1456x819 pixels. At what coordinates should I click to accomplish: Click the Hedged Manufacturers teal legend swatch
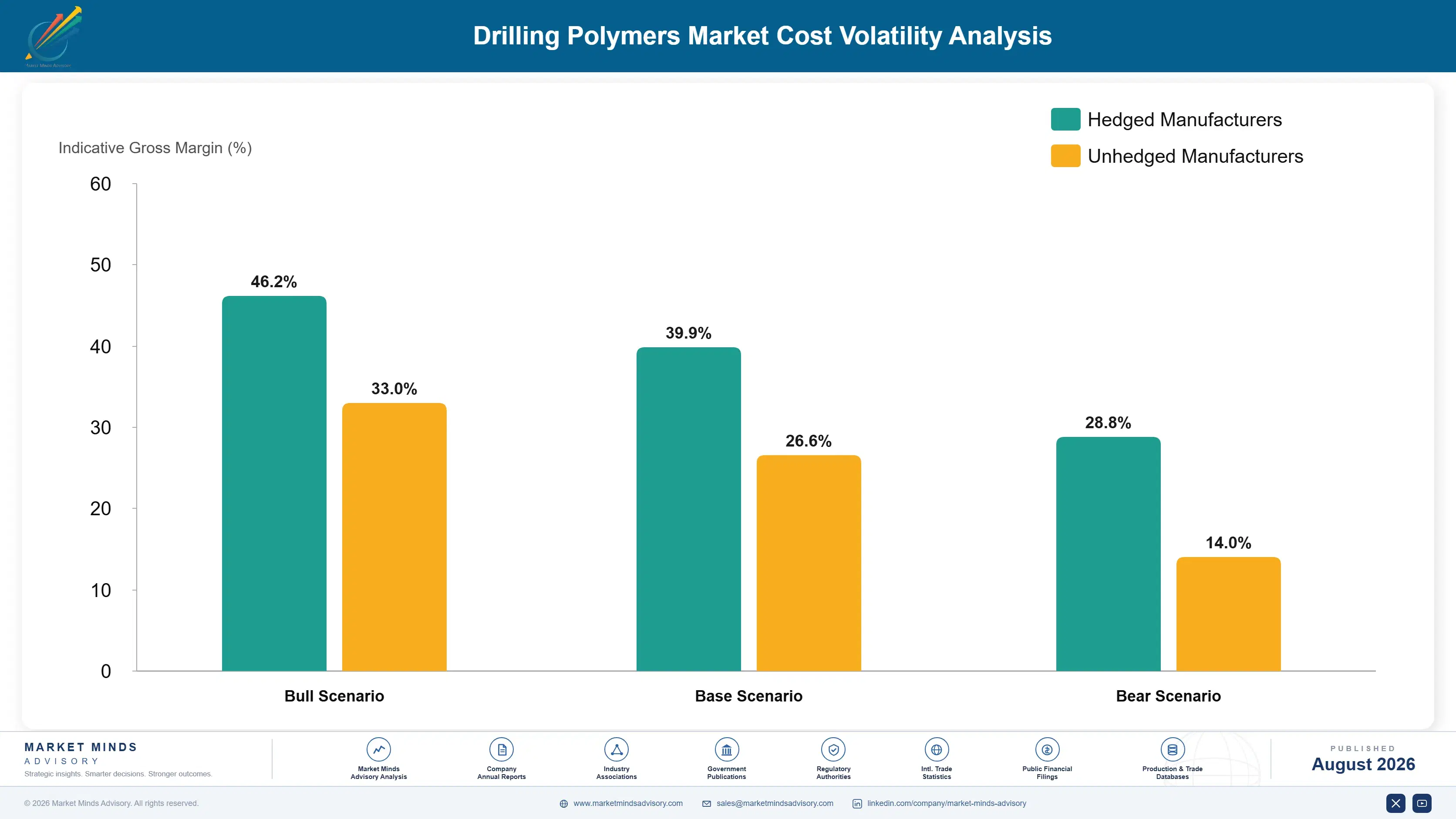point(1065,119)
